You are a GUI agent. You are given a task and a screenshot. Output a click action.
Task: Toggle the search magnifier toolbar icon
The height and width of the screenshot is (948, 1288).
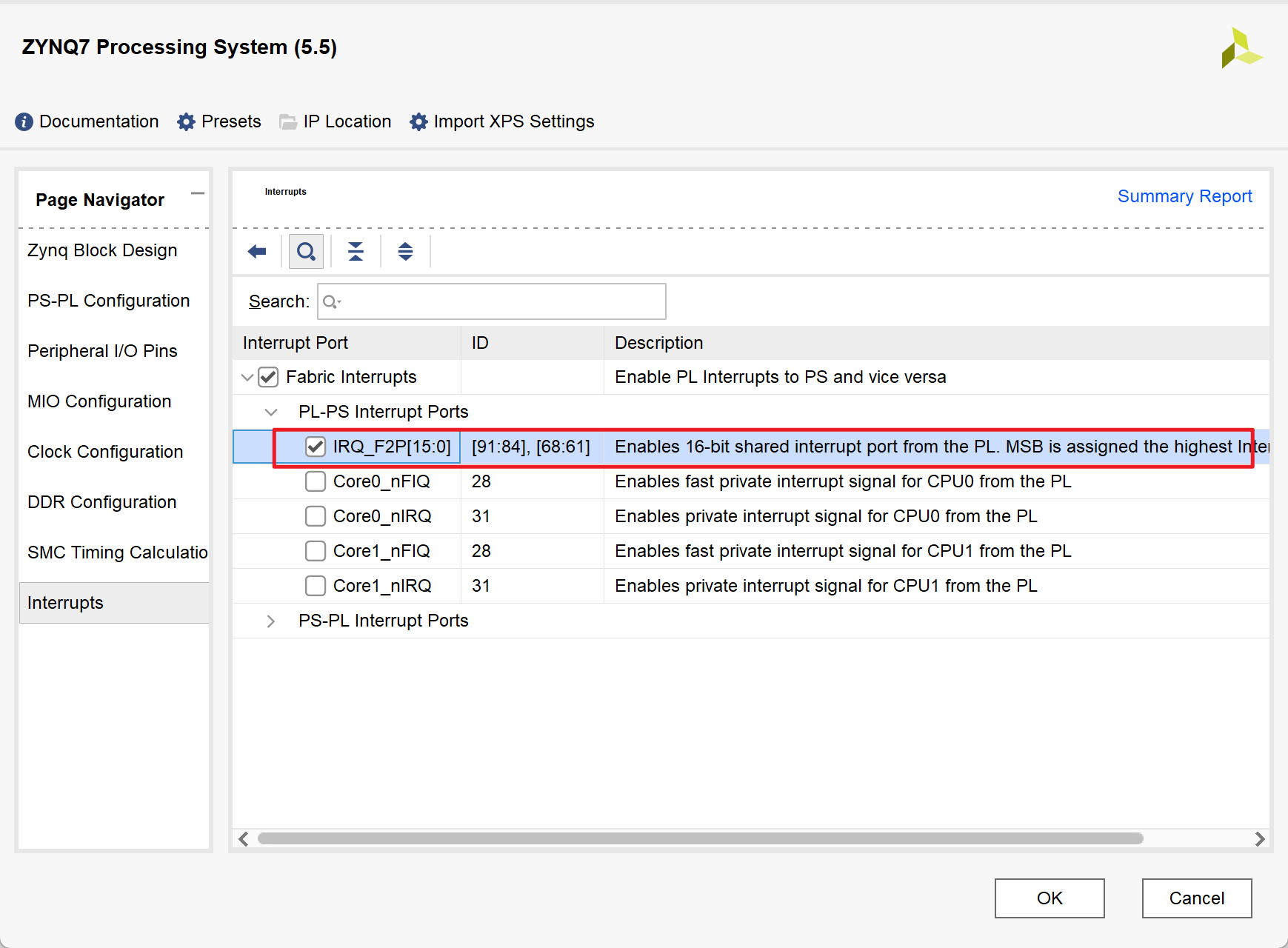pyautogui.click(x=306, y=252)
